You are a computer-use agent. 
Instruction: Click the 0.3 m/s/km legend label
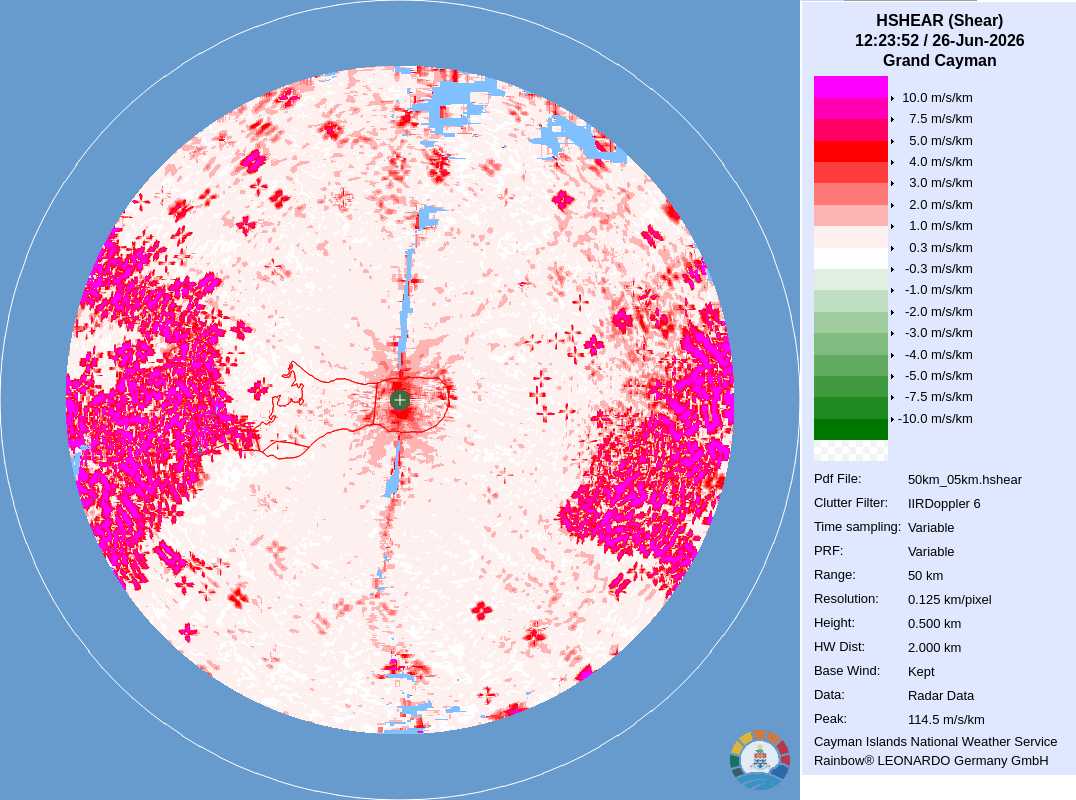click(941, 248)
